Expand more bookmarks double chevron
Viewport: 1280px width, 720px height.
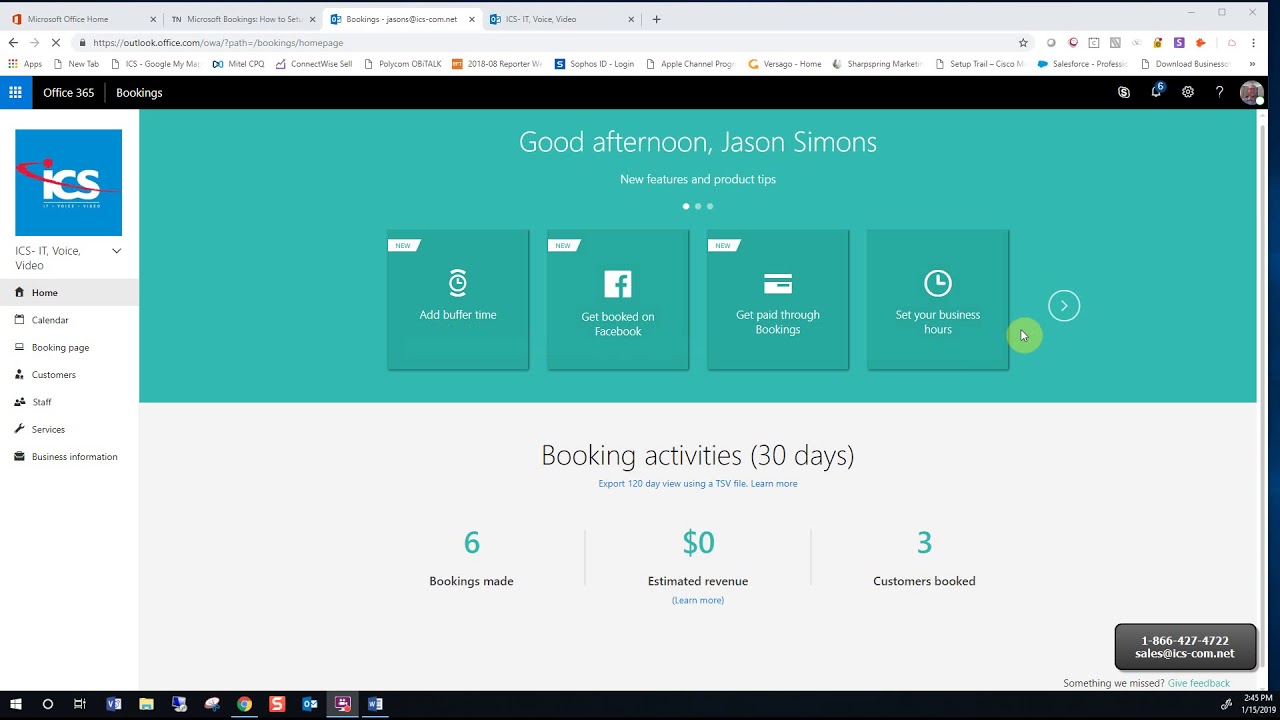[x=1252, y=64]
